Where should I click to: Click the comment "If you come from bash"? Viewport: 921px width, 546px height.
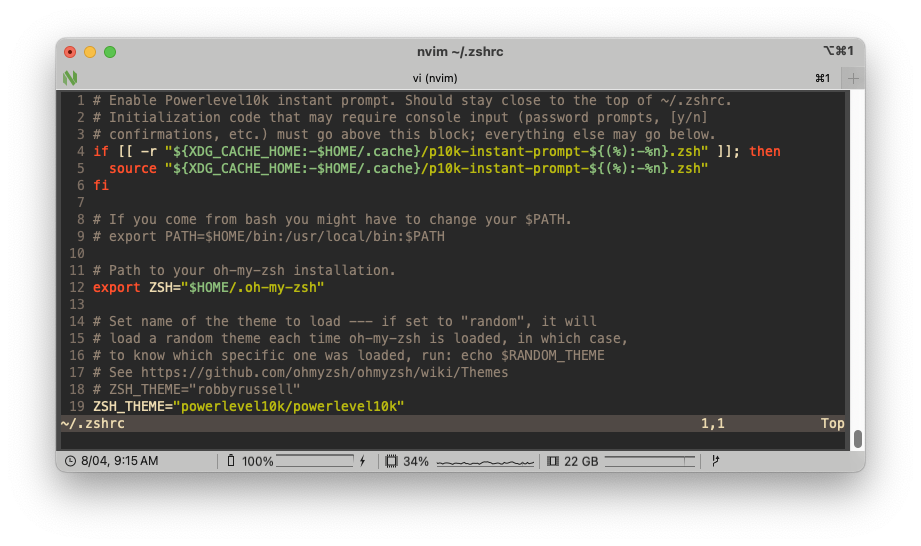[x=332, y=220]
